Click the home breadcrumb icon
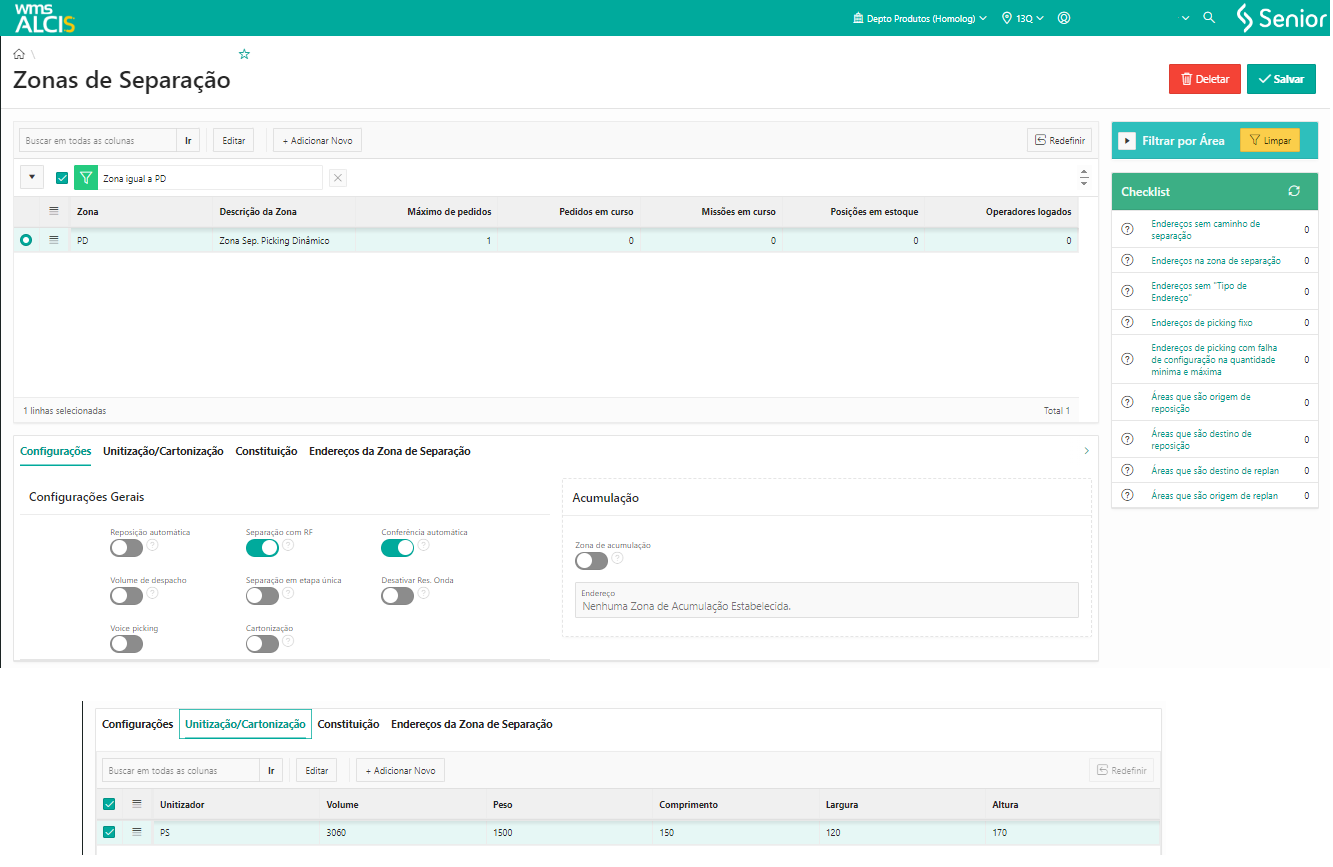 coord(19,54)
